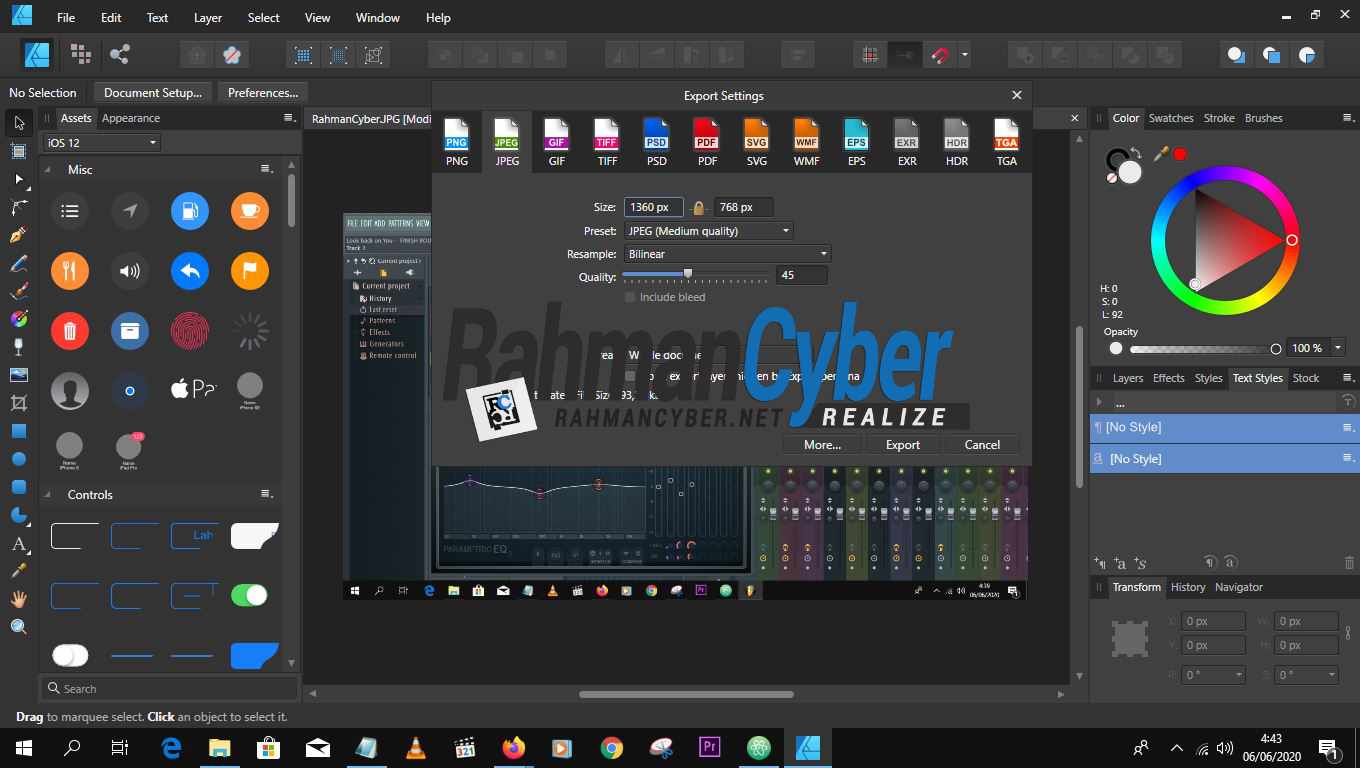Choose the GIF export format icon
The image size is (1360, 768).
pos(557,141)
